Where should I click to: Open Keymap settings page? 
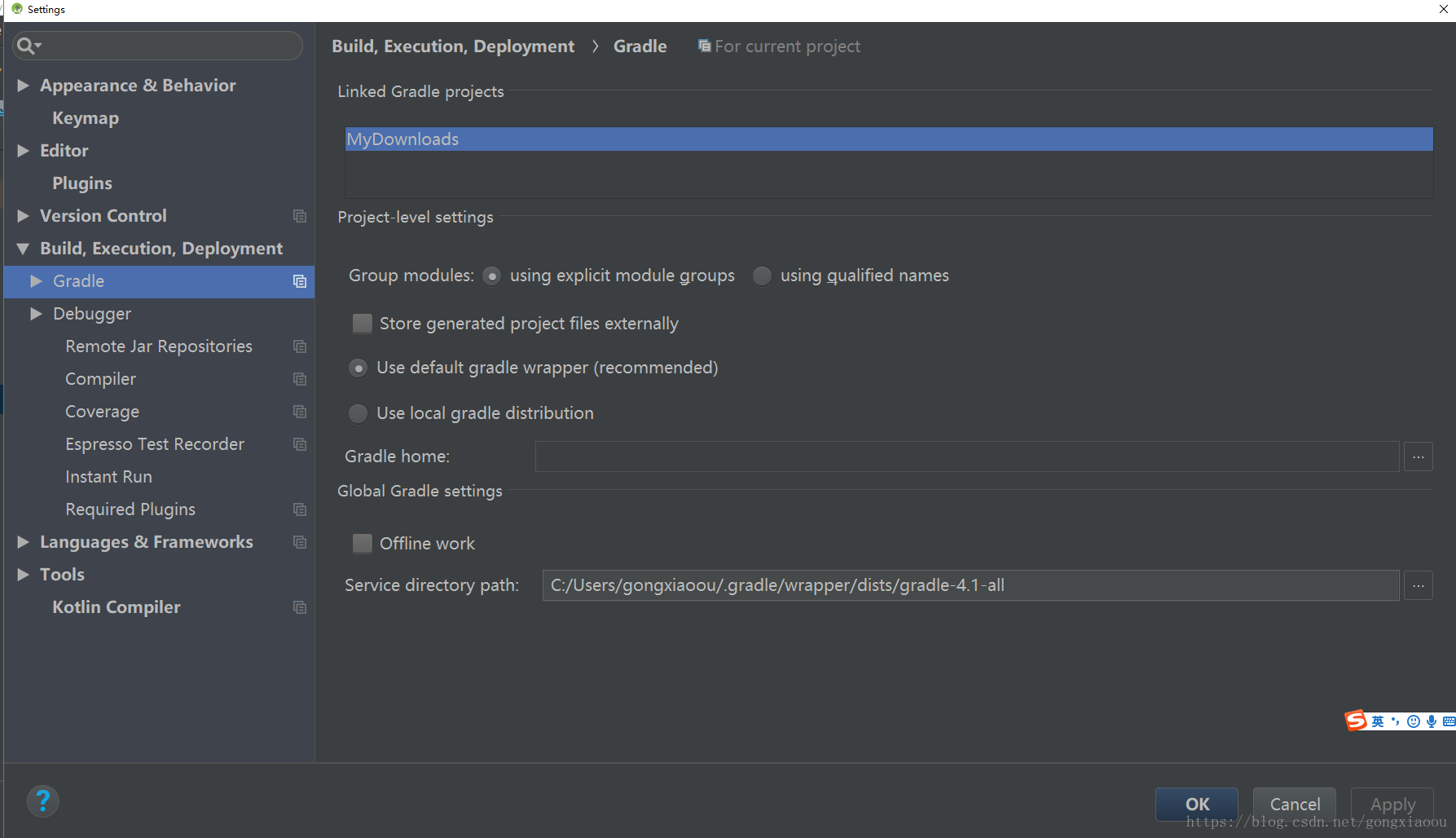(x=86, y=118)
